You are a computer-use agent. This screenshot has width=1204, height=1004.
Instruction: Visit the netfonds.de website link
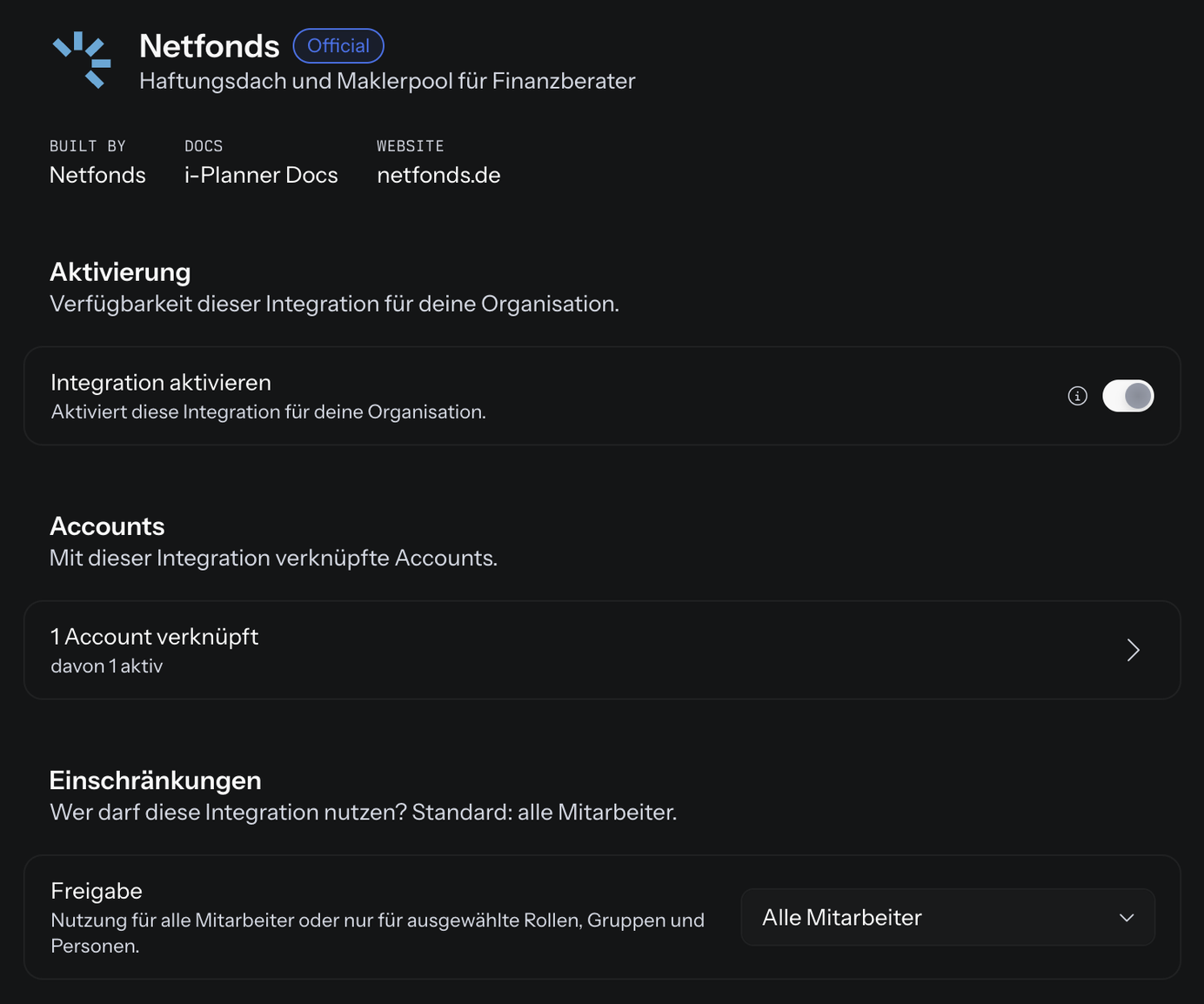pyautogui.click(x=438, y=175)
